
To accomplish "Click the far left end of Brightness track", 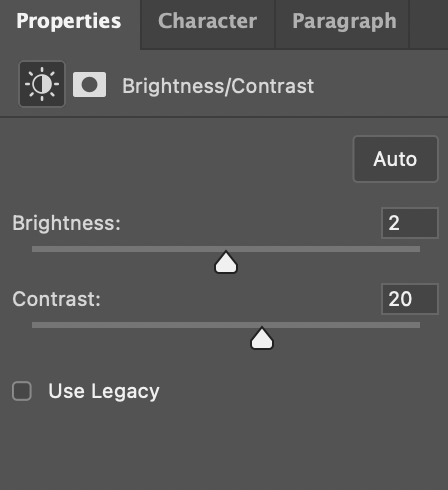I will point(34,249).
